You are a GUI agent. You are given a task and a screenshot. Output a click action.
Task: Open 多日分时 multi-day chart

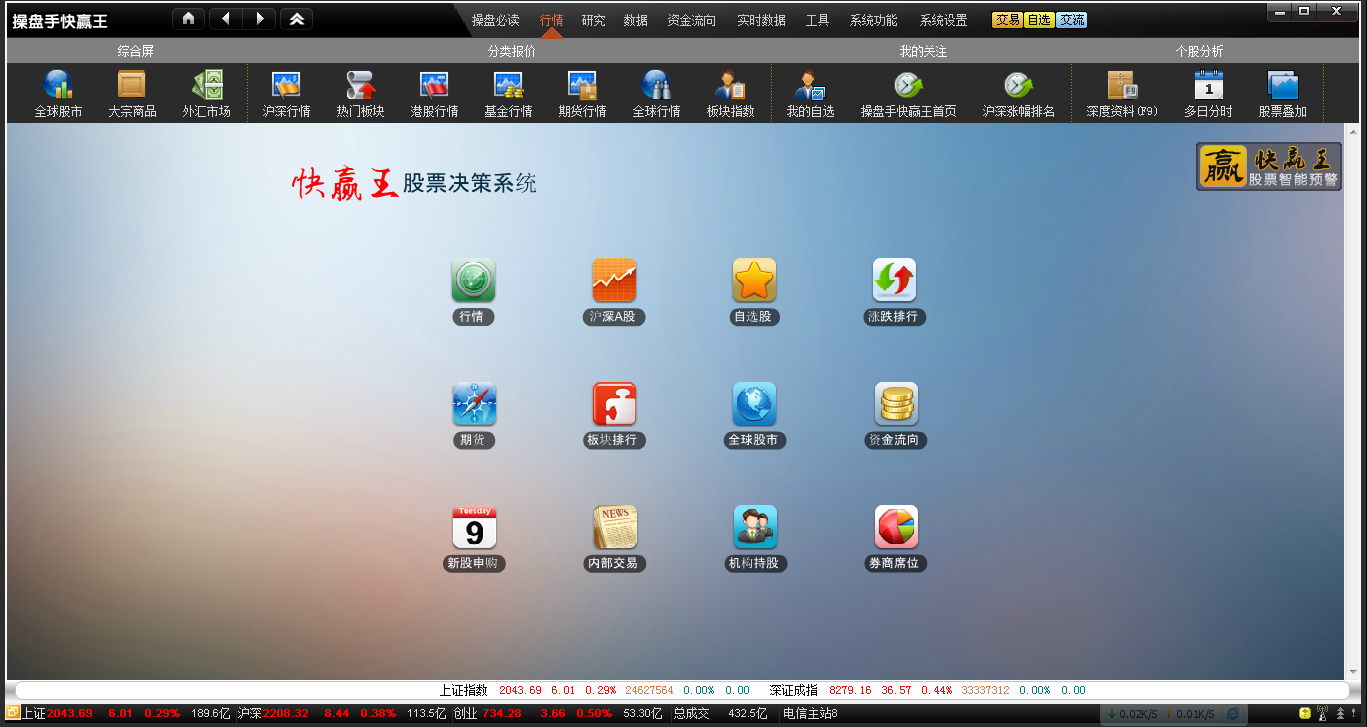click(1208, 94)
